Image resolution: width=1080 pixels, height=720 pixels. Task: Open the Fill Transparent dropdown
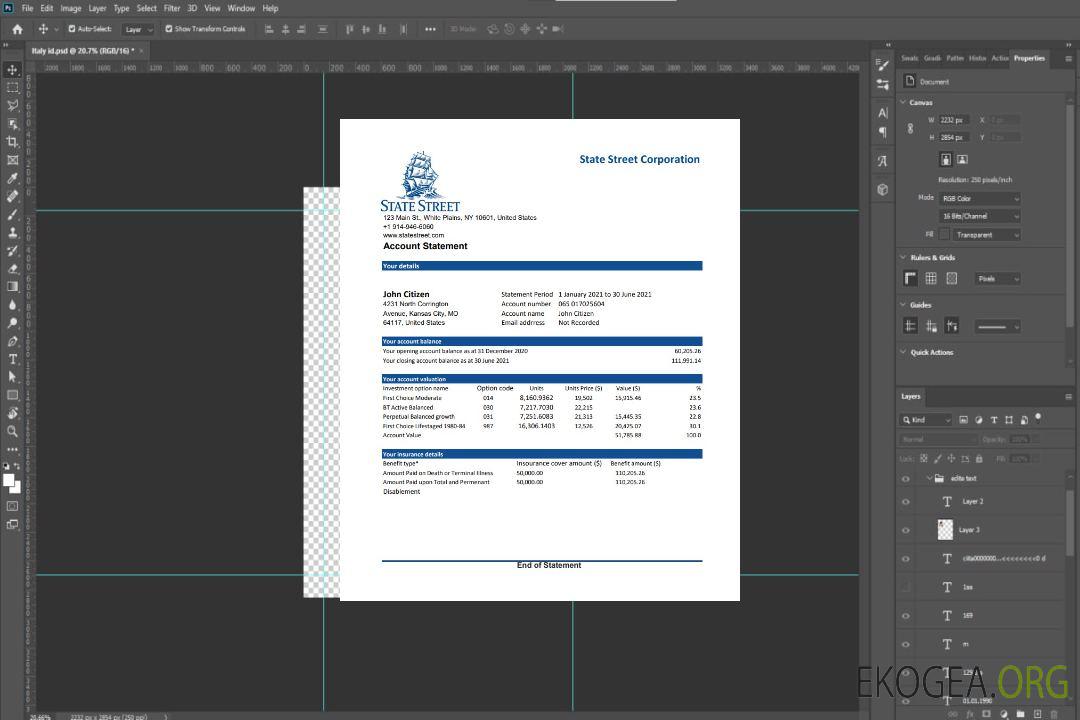tap(986, 235)
